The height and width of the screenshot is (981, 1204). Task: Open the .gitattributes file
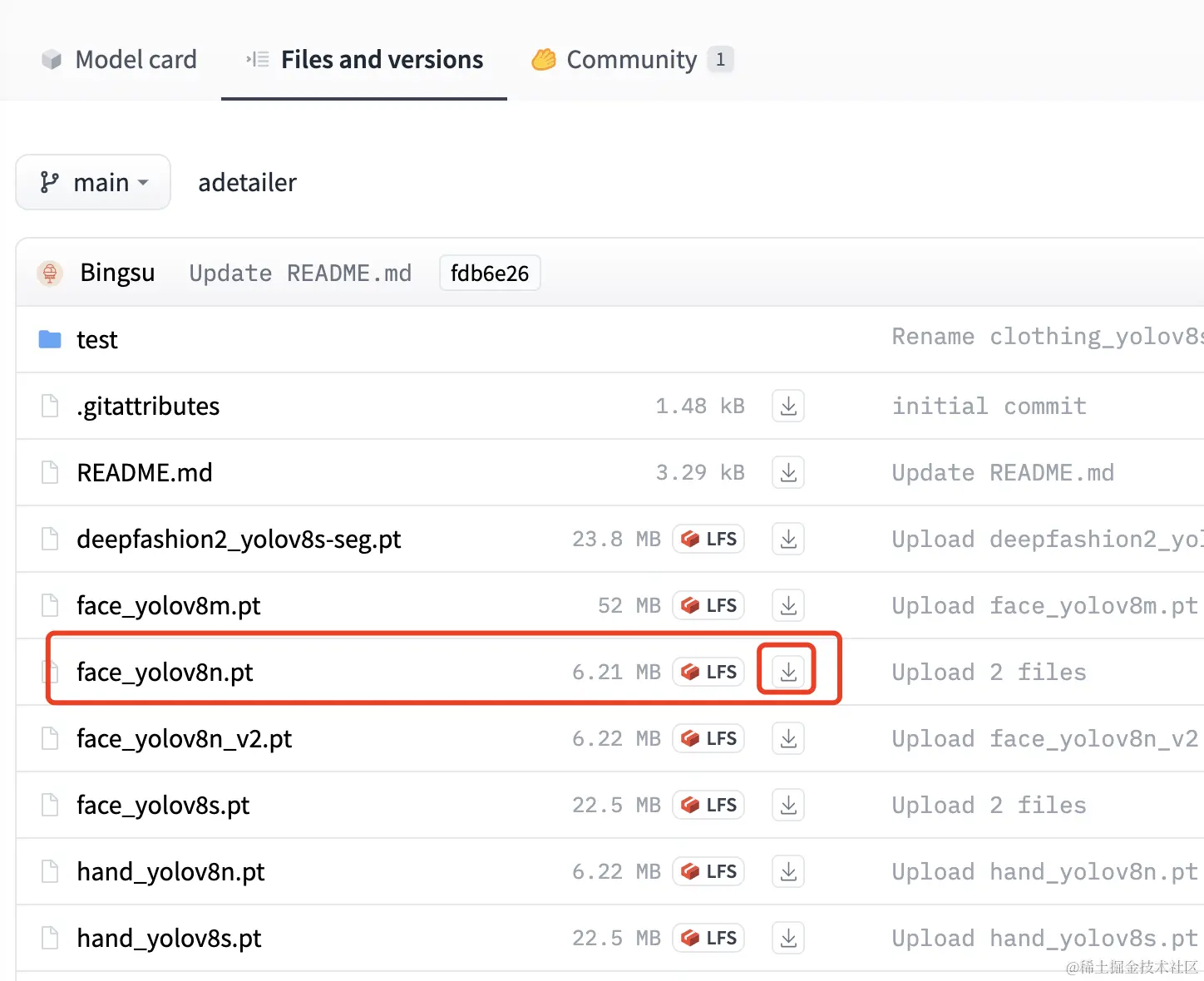pos(148,406)
